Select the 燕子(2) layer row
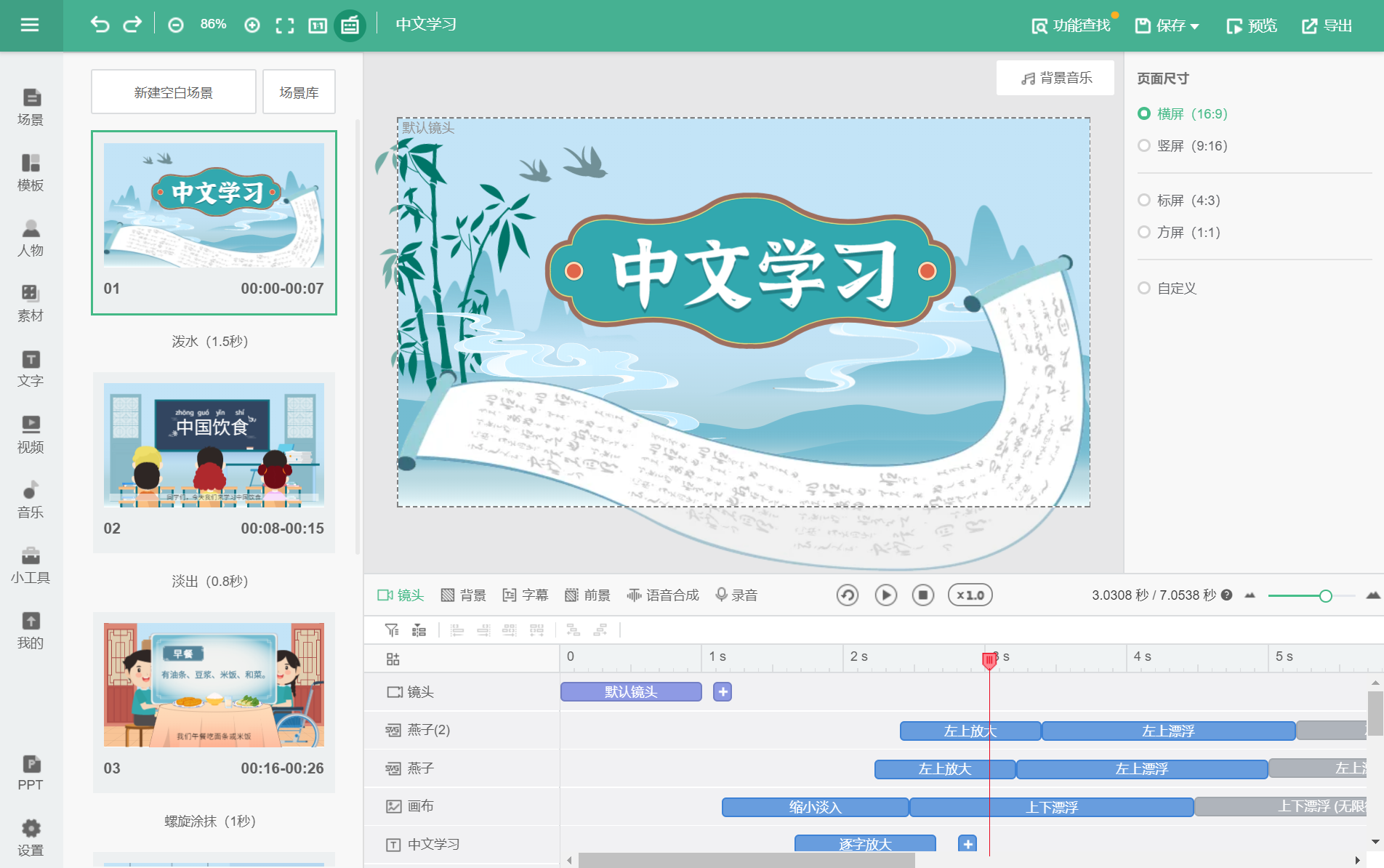The image size is (1384, 868). pos(462,730)
